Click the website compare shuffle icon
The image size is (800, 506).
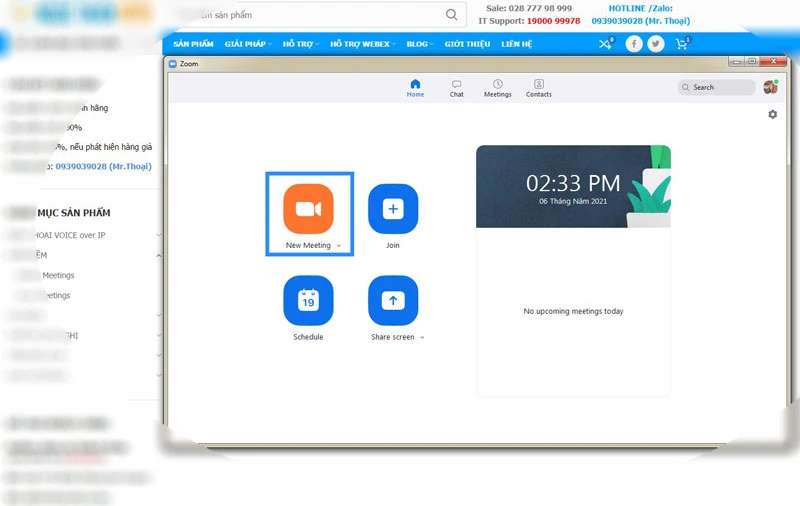(606, 44)
